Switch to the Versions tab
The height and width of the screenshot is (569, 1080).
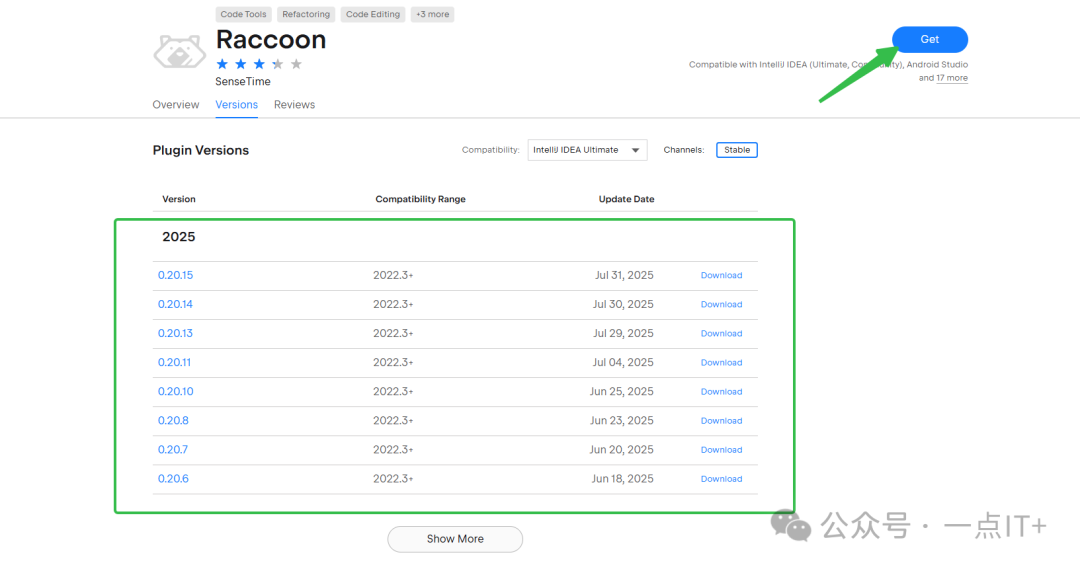[x=236, y=105]
